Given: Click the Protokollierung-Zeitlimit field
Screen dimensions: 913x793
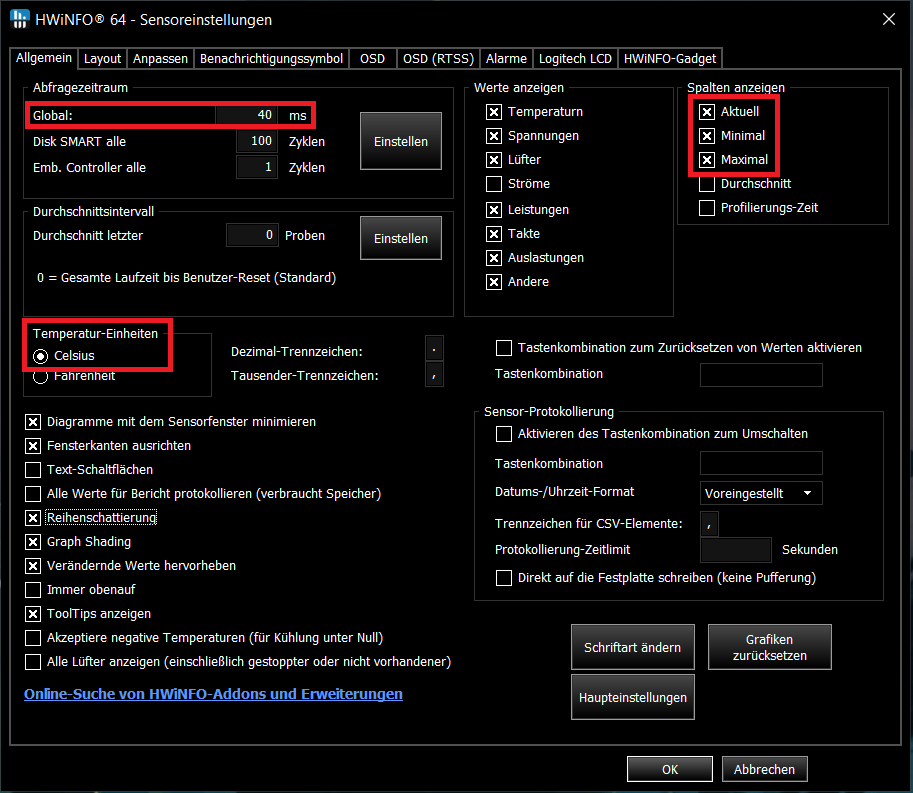Looking at the screenshot, I should click(x=736, y=550).
